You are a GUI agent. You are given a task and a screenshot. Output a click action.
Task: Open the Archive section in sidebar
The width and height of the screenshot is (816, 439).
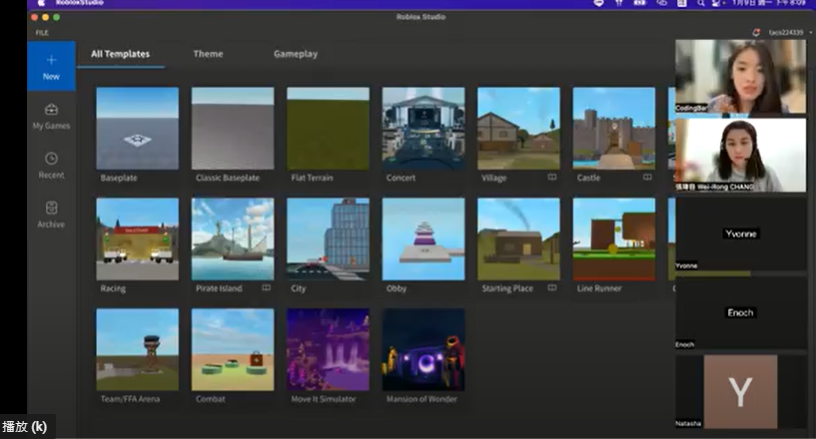(x=51, y=215)
